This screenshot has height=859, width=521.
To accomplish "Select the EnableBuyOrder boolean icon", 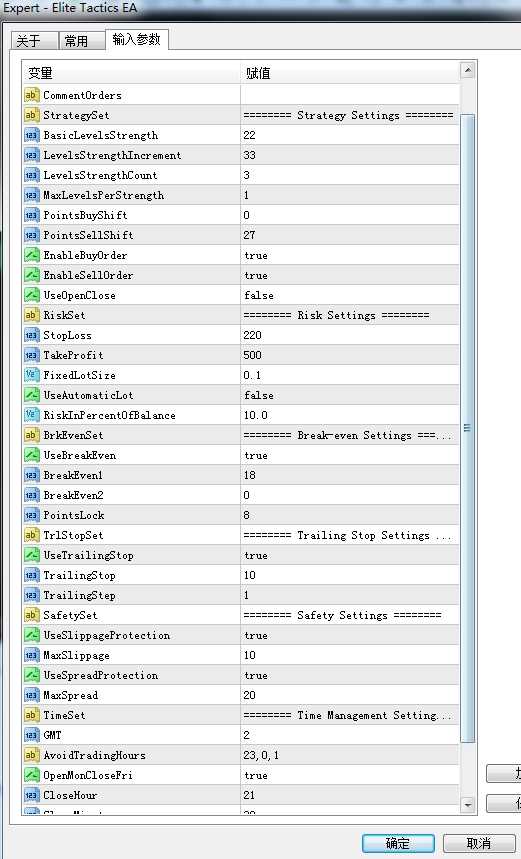I will click(x=32, y=255).
